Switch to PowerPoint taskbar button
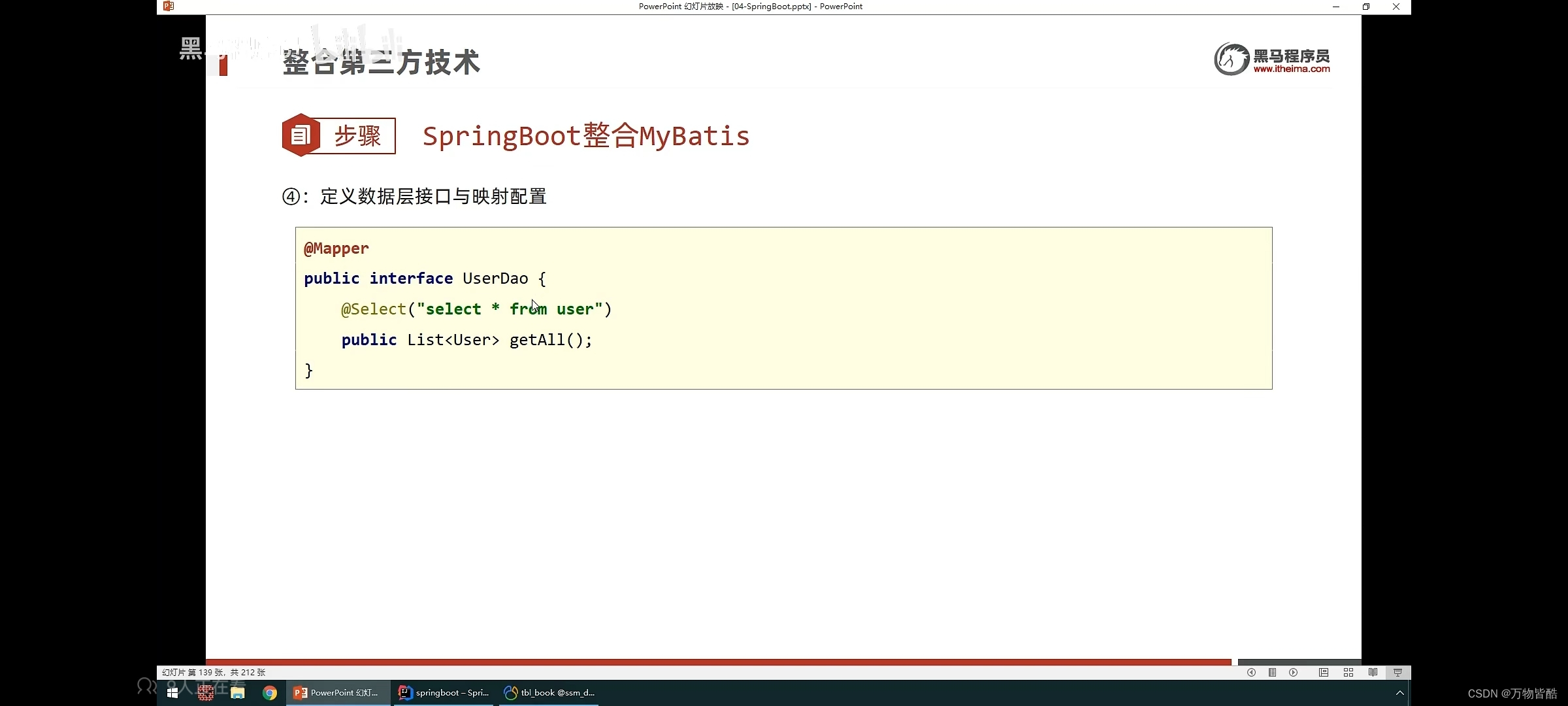Viewport: 1568px width, 706px height. tap(338, 693)
